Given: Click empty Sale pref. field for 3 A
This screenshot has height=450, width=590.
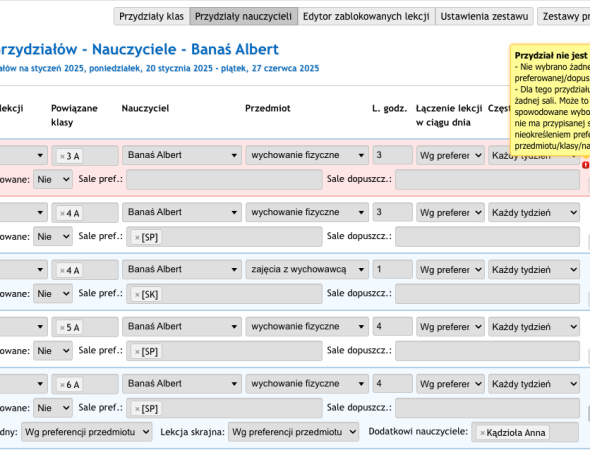Looking at the screenshot, I should point(224,179).
